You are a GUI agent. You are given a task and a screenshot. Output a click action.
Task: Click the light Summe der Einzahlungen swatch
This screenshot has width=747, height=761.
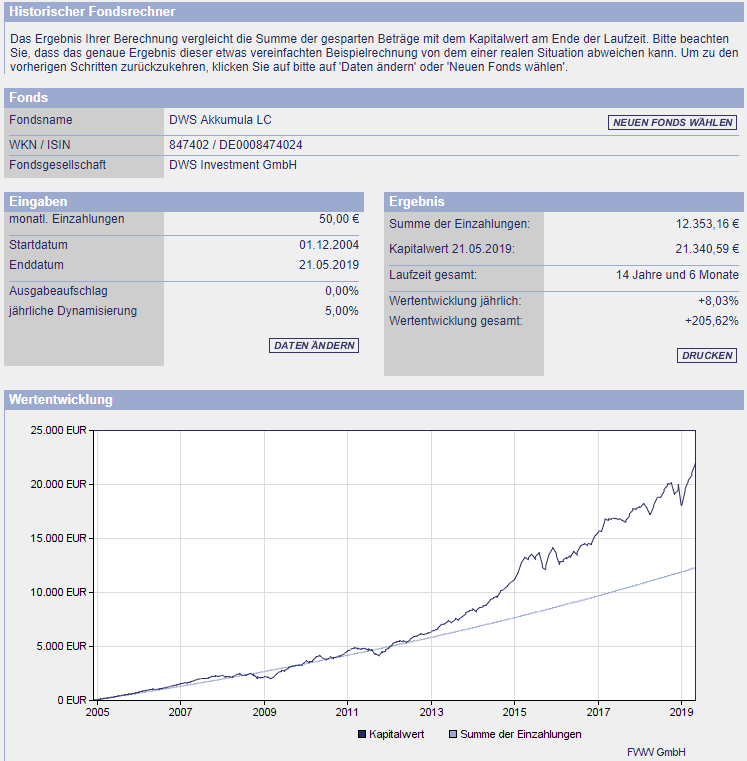coord(453,734)
